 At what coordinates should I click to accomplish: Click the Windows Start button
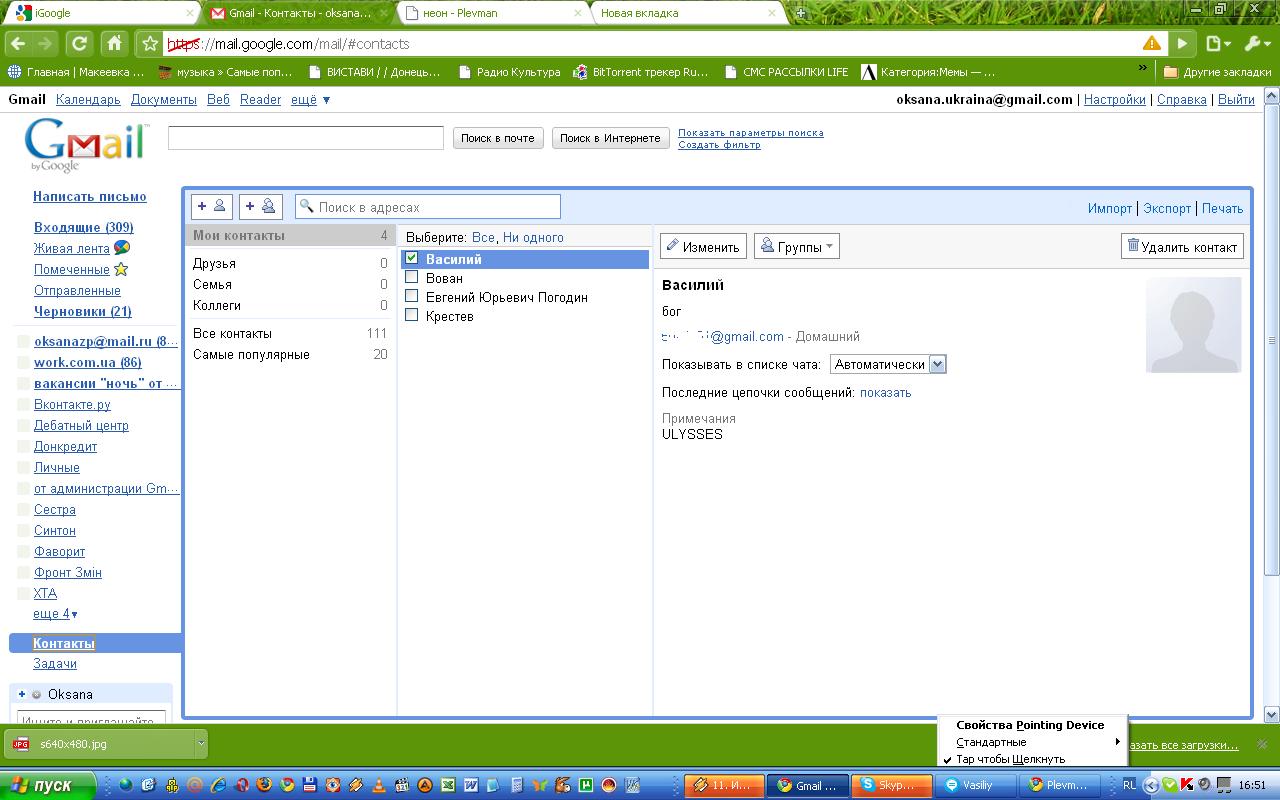[x=48, y=786]
